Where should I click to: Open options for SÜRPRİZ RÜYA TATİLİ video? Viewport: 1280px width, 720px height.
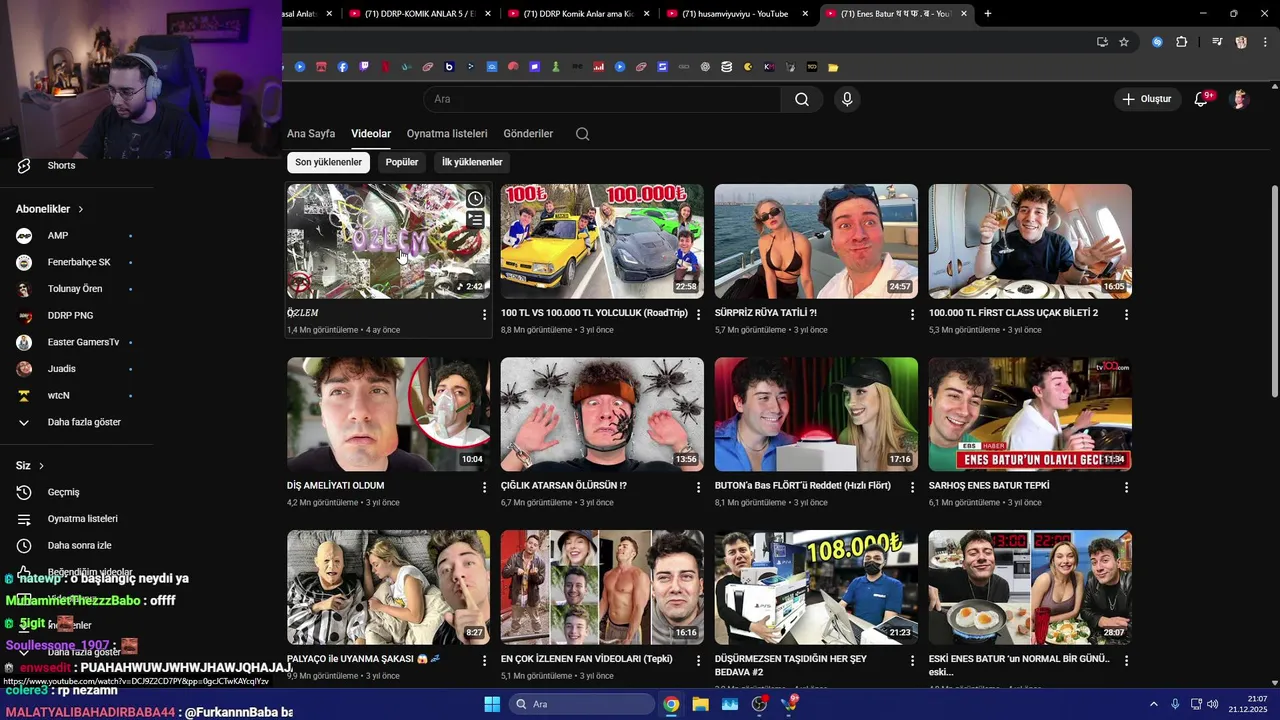pyautogui.click(x=912, y=314)
